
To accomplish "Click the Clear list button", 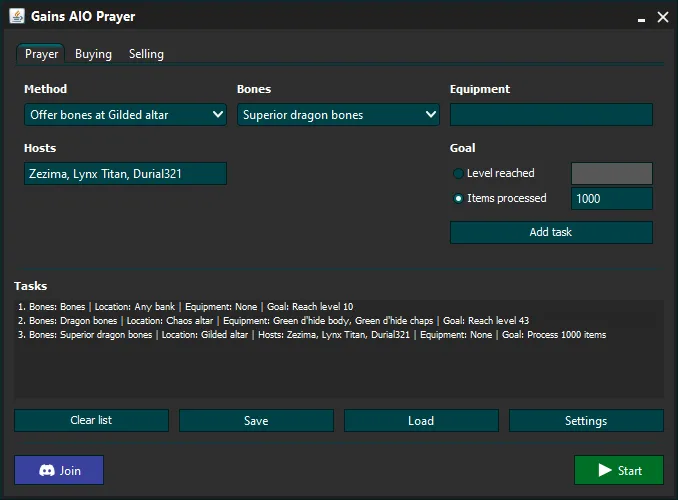I will tap(91, 420).
